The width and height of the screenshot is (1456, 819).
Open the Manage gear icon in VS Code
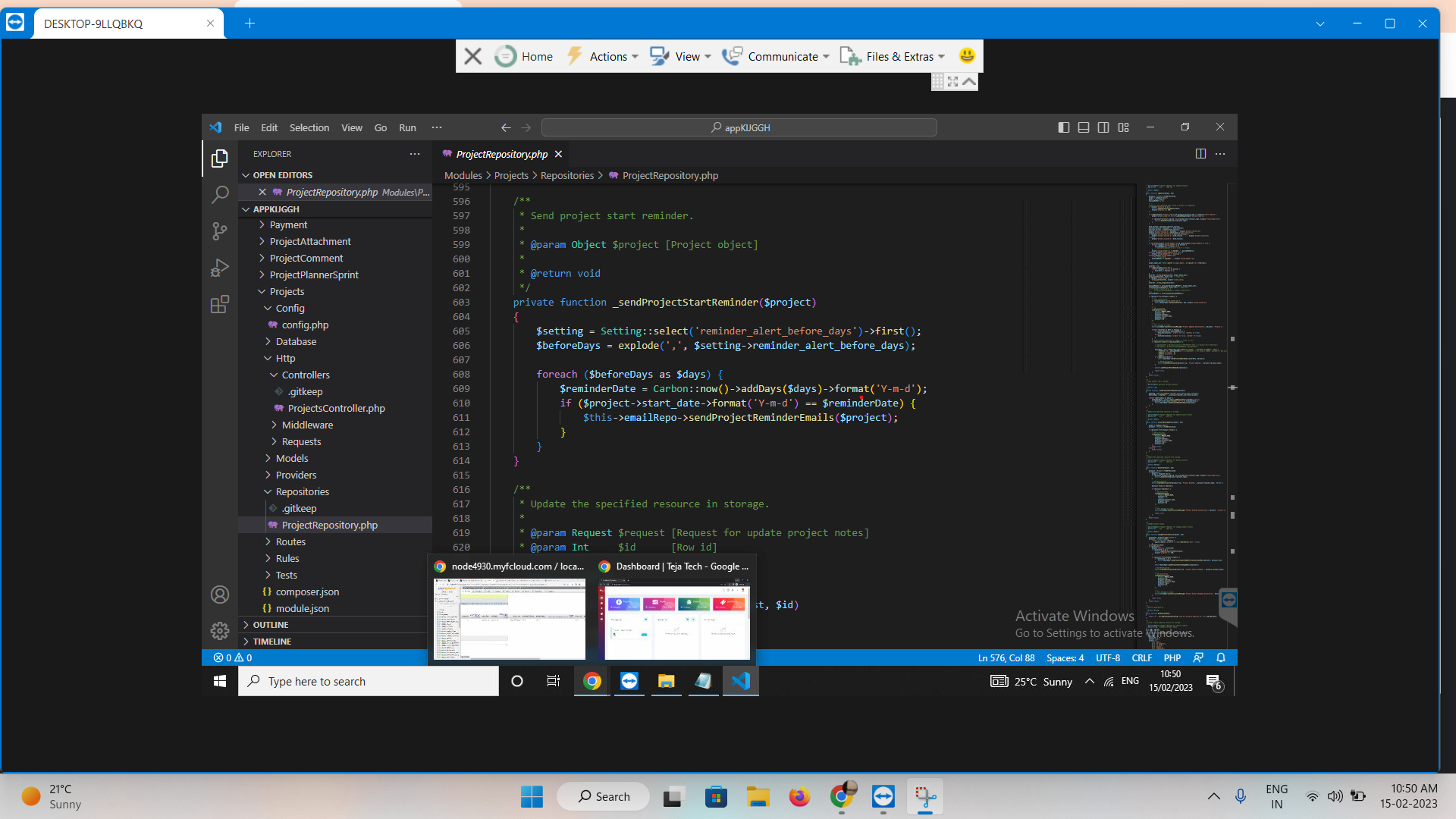(x=220, y=630)
